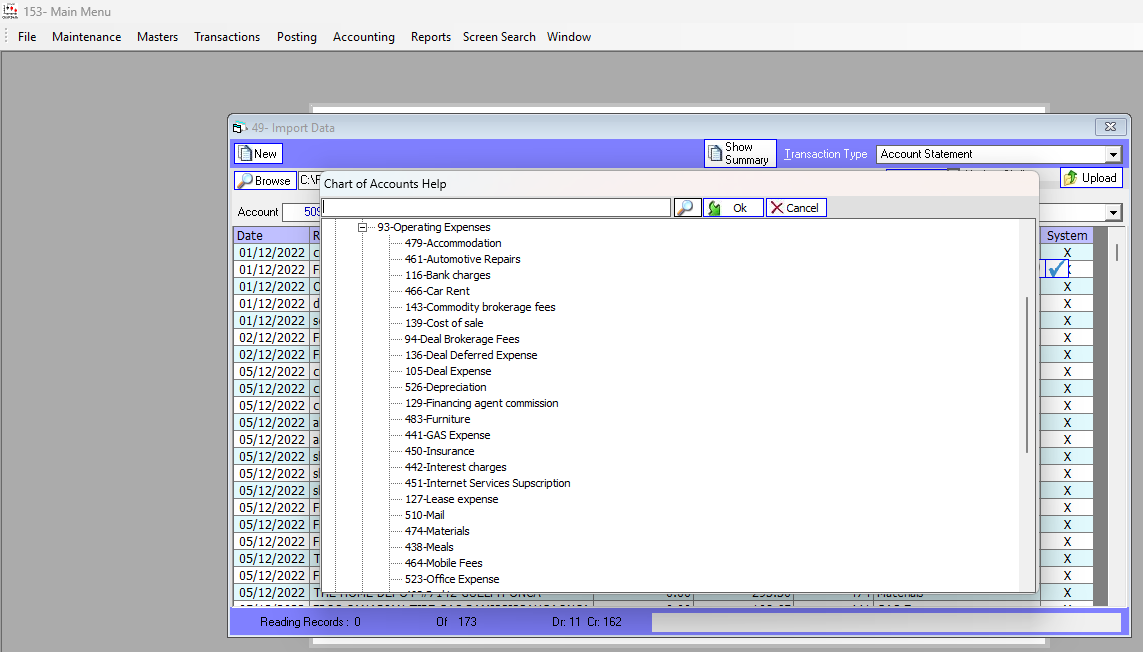
Task: Select 127-Lease expense account
Action: tap(451, 500)
